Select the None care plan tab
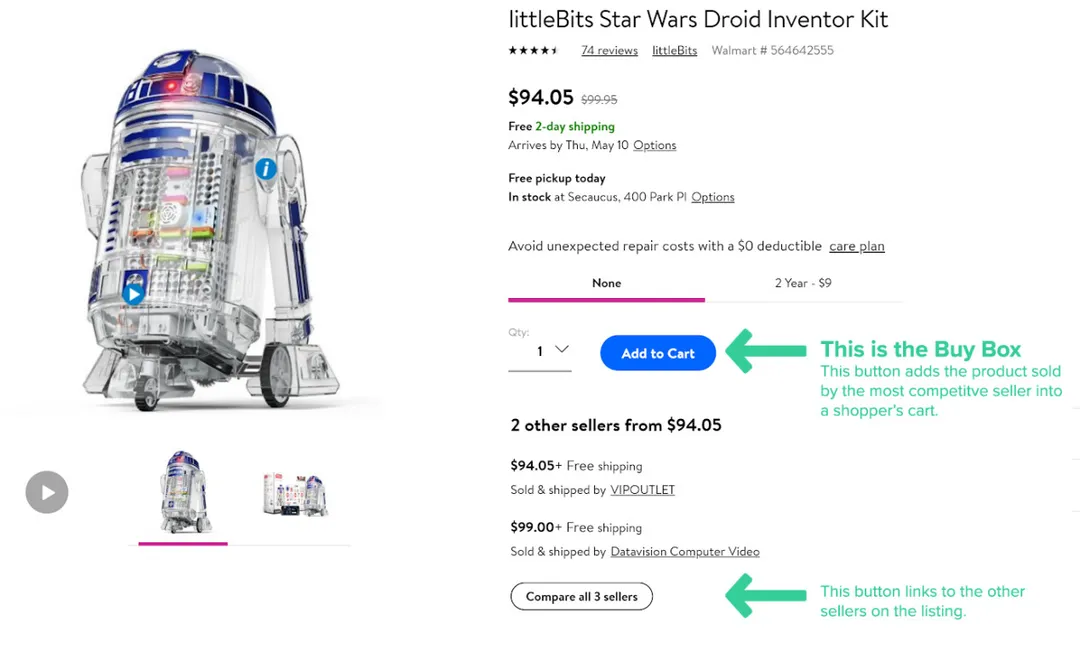This screenshot has height=671, width=1080. click(606, 283)
